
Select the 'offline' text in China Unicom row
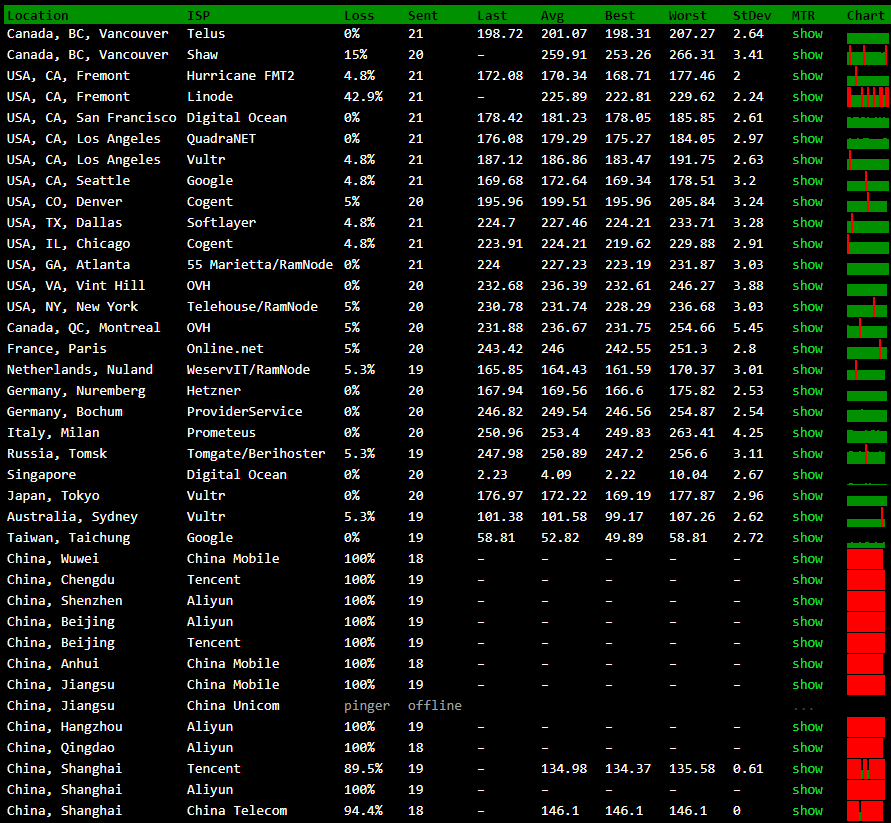tap(435, 705)
